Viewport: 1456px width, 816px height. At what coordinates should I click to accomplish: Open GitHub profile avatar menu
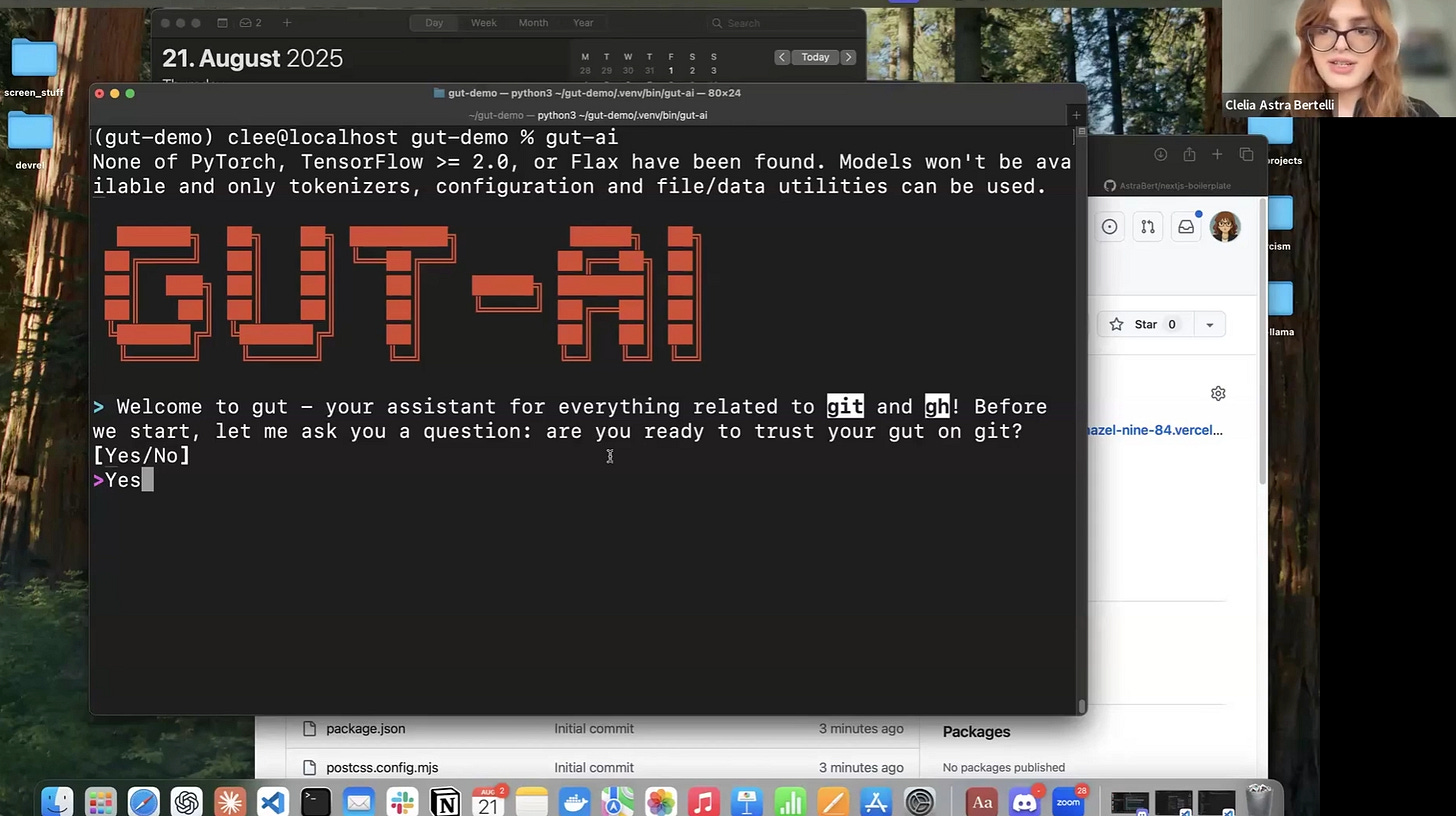(1225, 227)
